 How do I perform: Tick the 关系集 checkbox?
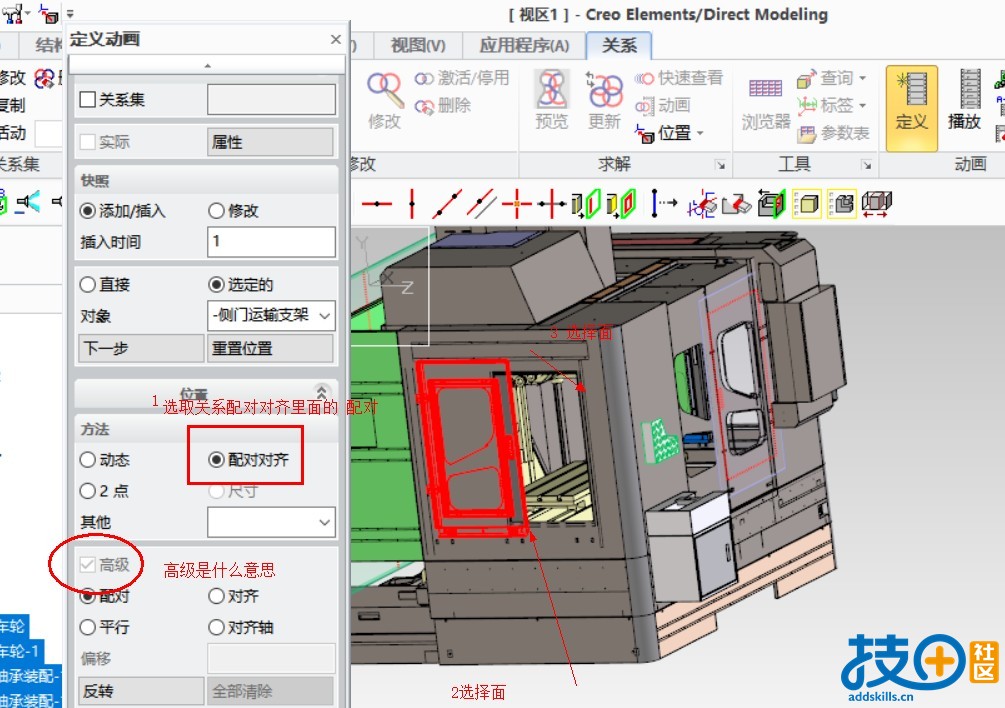(x=88, y=99)
